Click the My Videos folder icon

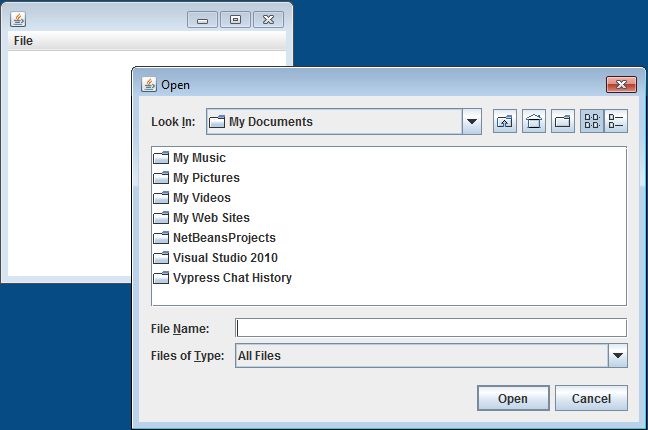coord(161,198)
